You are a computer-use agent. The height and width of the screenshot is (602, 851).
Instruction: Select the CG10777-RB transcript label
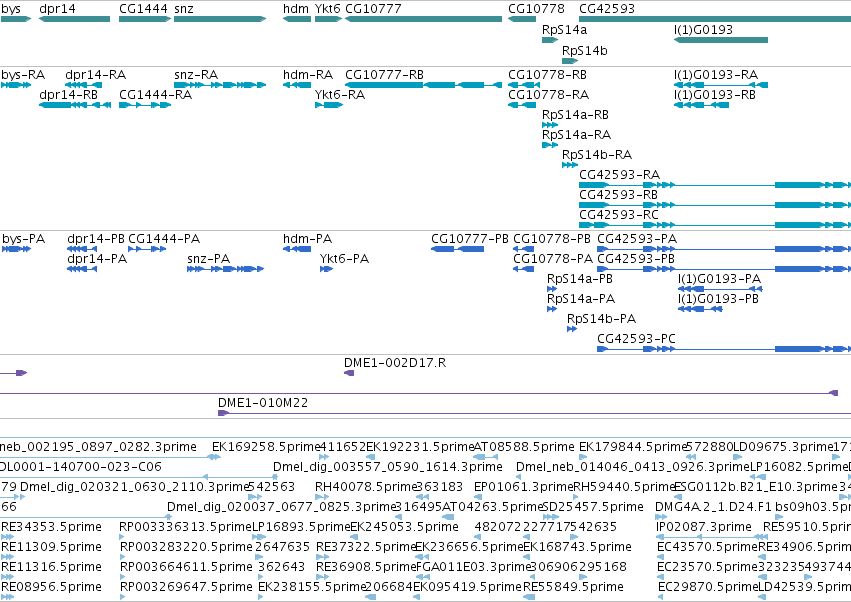point(384,75)
